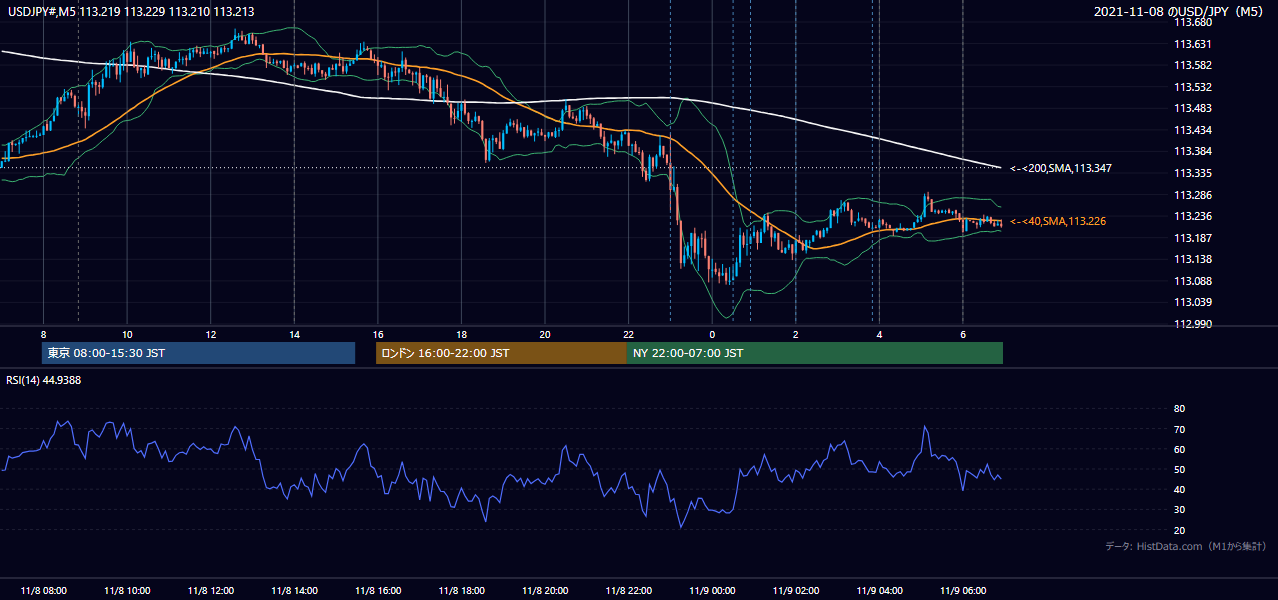Click RSI scale value 60
This screenshot has width=1278, height=600.
tap(1179, 449)
